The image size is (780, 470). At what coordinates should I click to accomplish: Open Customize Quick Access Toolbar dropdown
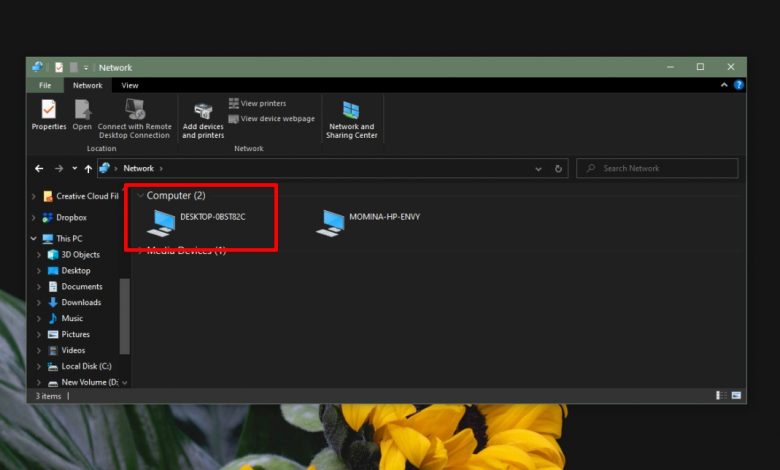pyautogui.click(x=86, y=68)
